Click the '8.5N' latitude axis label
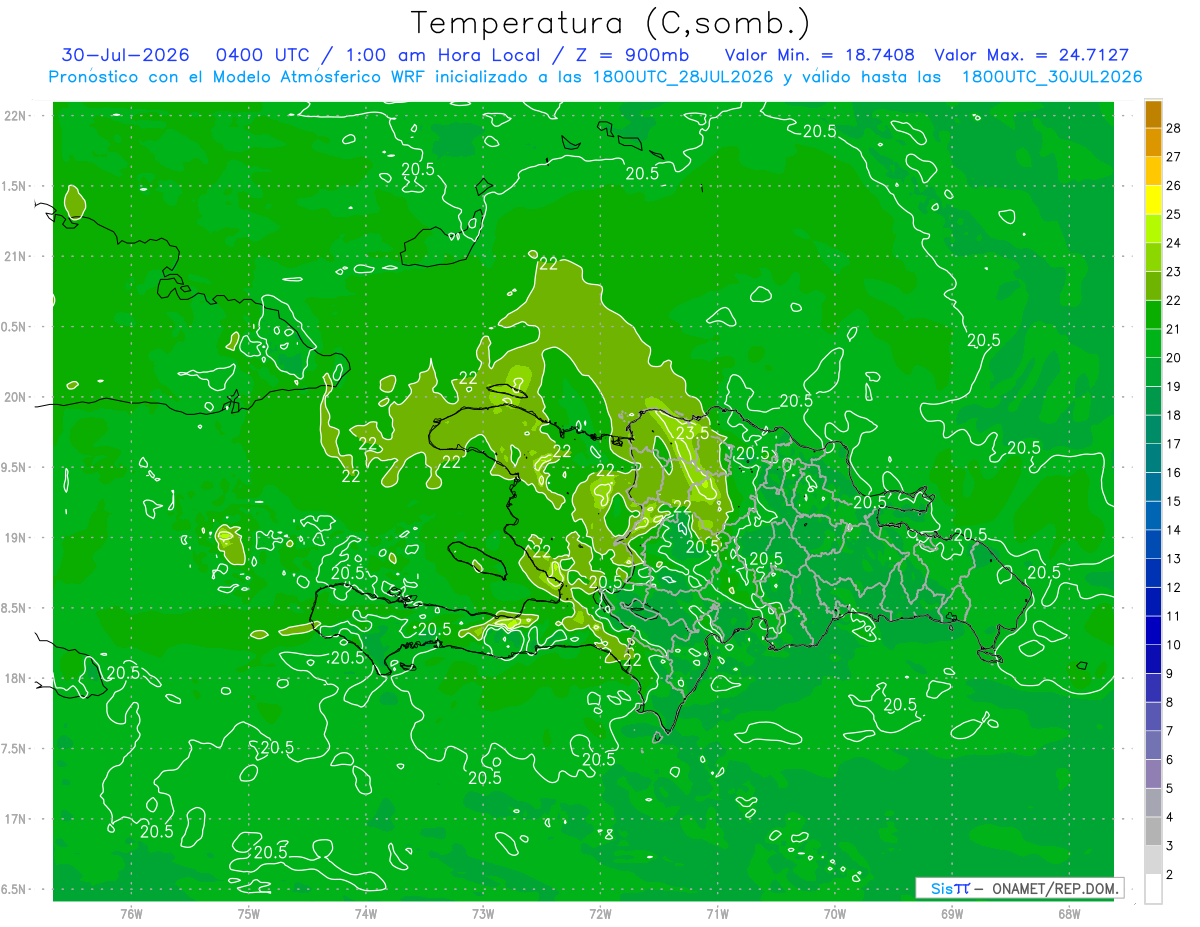This screenshot has width=1200, height=927. pyautogui.click(x=15, y=608)
